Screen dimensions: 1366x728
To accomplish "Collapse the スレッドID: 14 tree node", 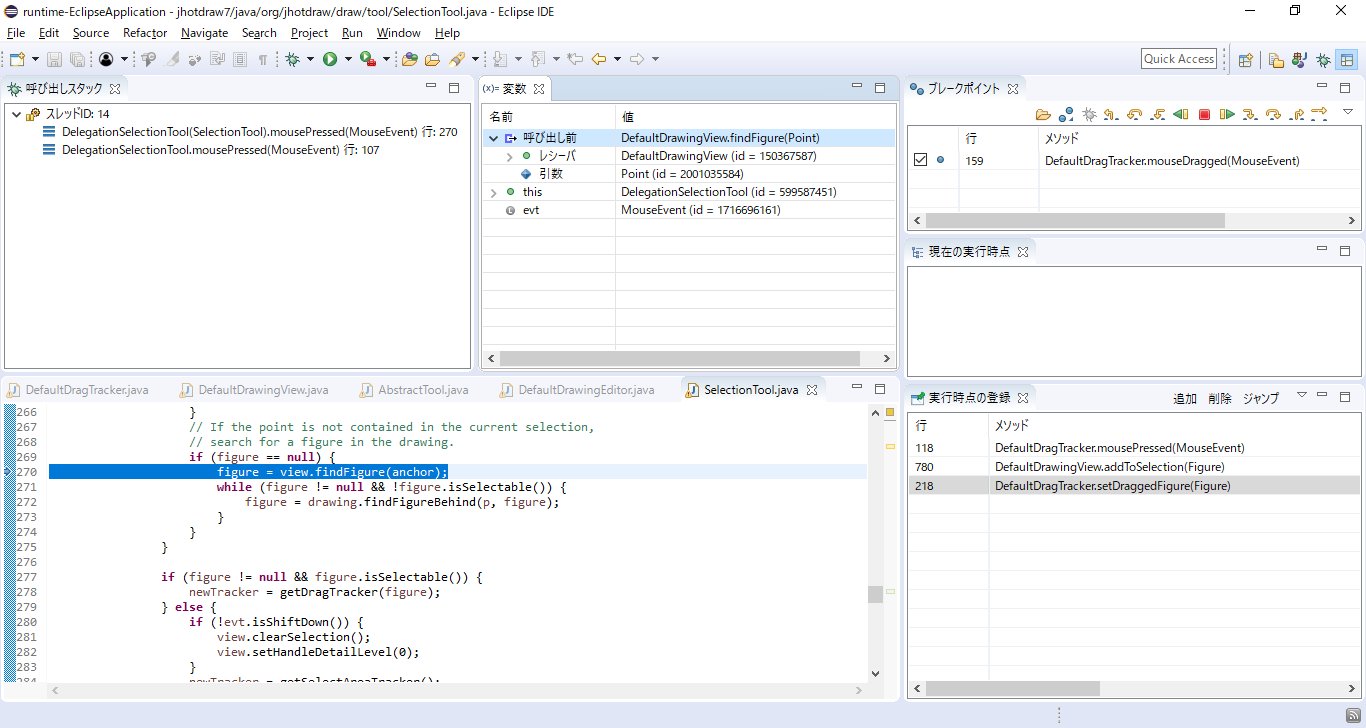I will click(16, 114).
